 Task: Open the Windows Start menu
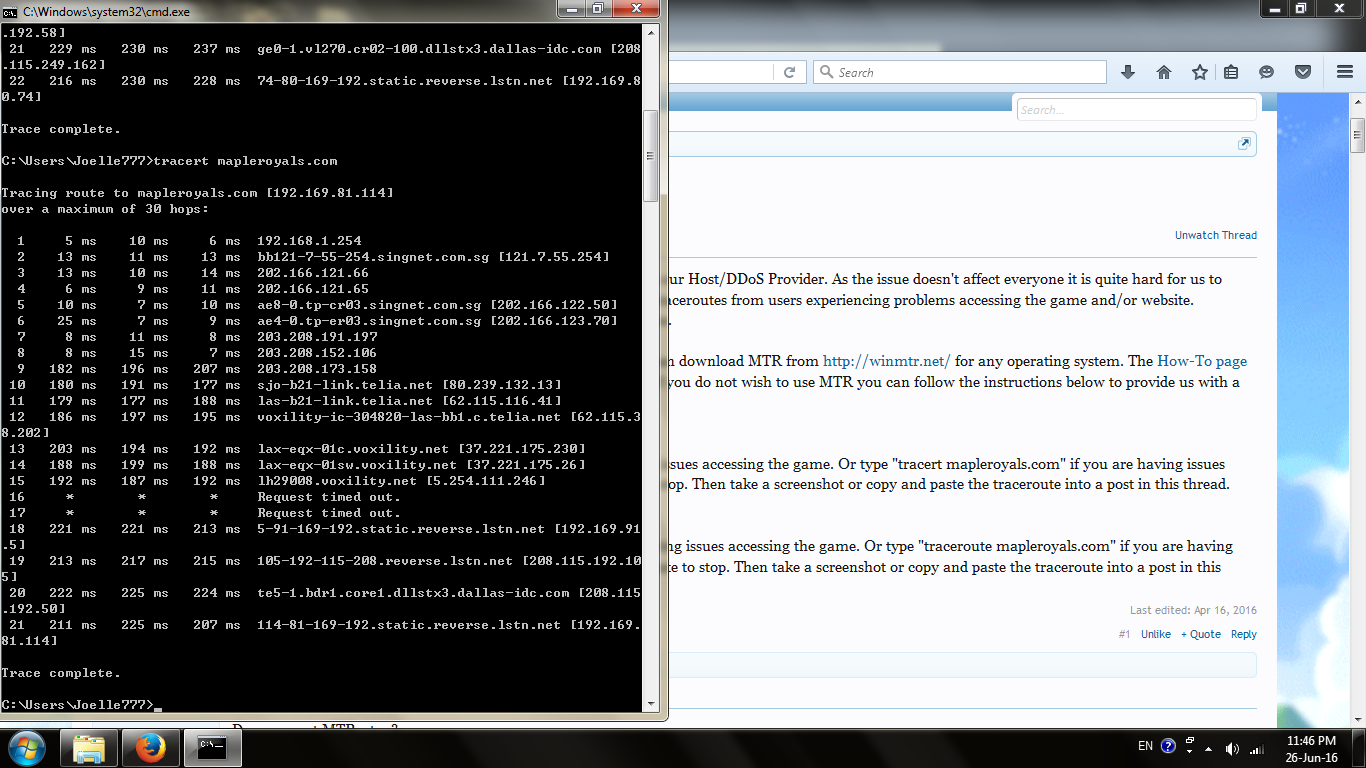pos(26,748)
